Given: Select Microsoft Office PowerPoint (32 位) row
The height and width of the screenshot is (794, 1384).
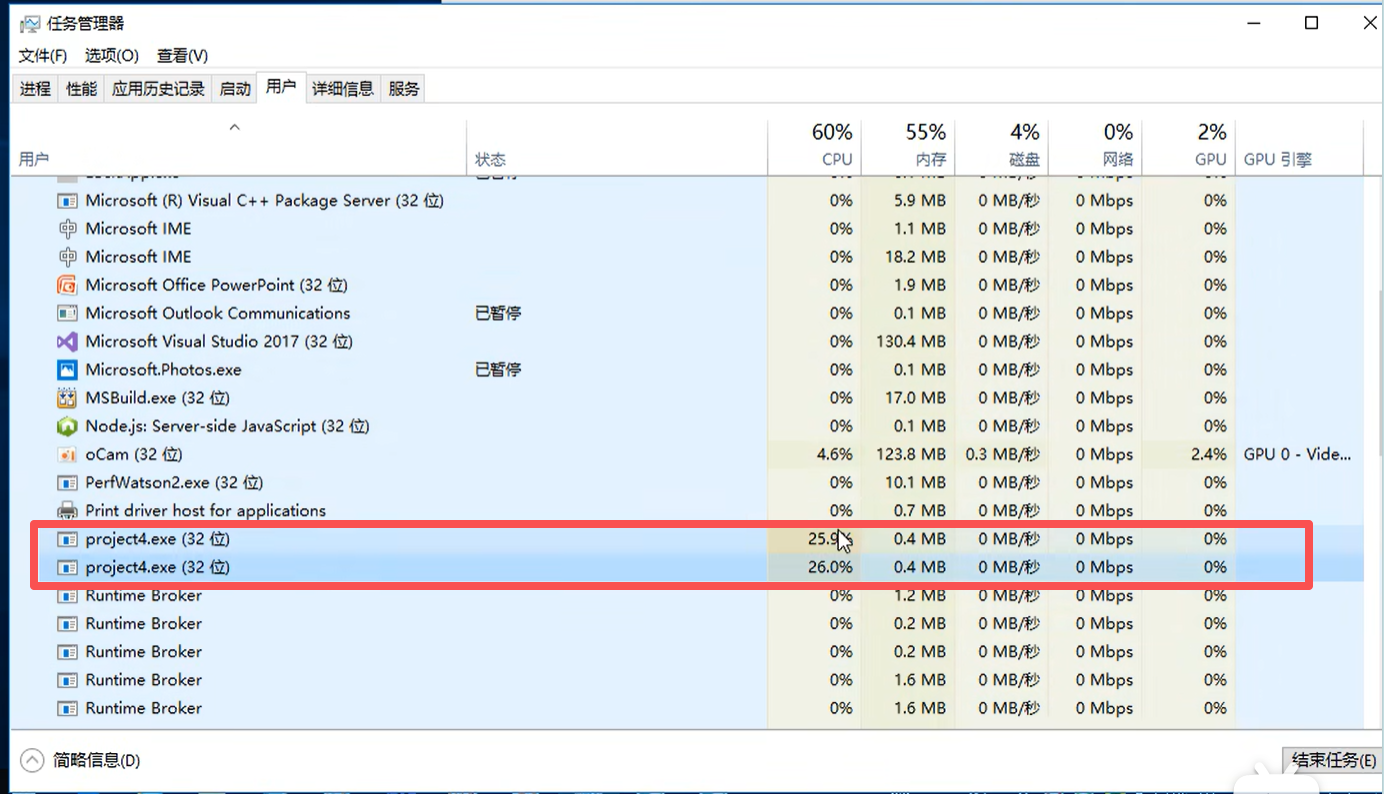Looking at the screenshot, I should [688, 285].
